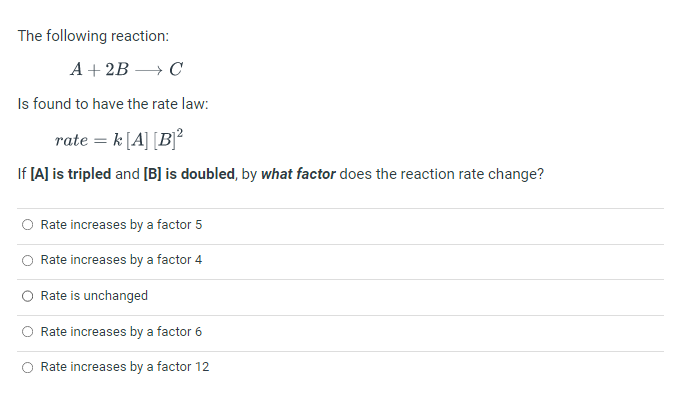
Task: Click the product C in the reaction
Action: click(176, 69)
